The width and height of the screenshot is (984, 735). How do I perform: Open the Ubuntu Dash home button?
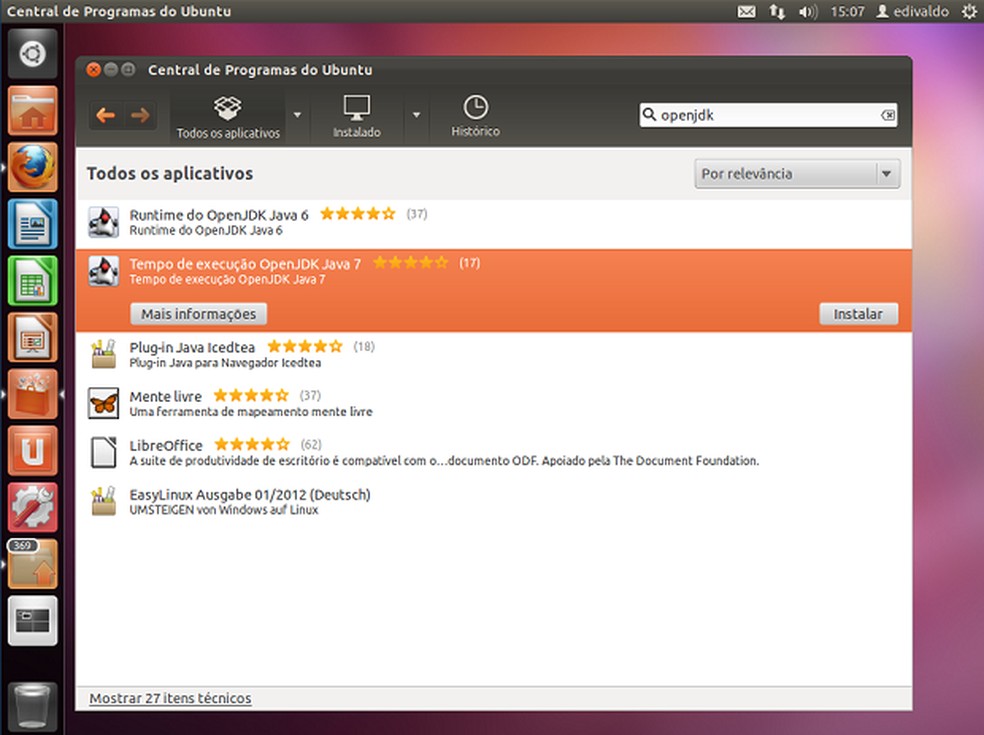[x=33, y=55]
